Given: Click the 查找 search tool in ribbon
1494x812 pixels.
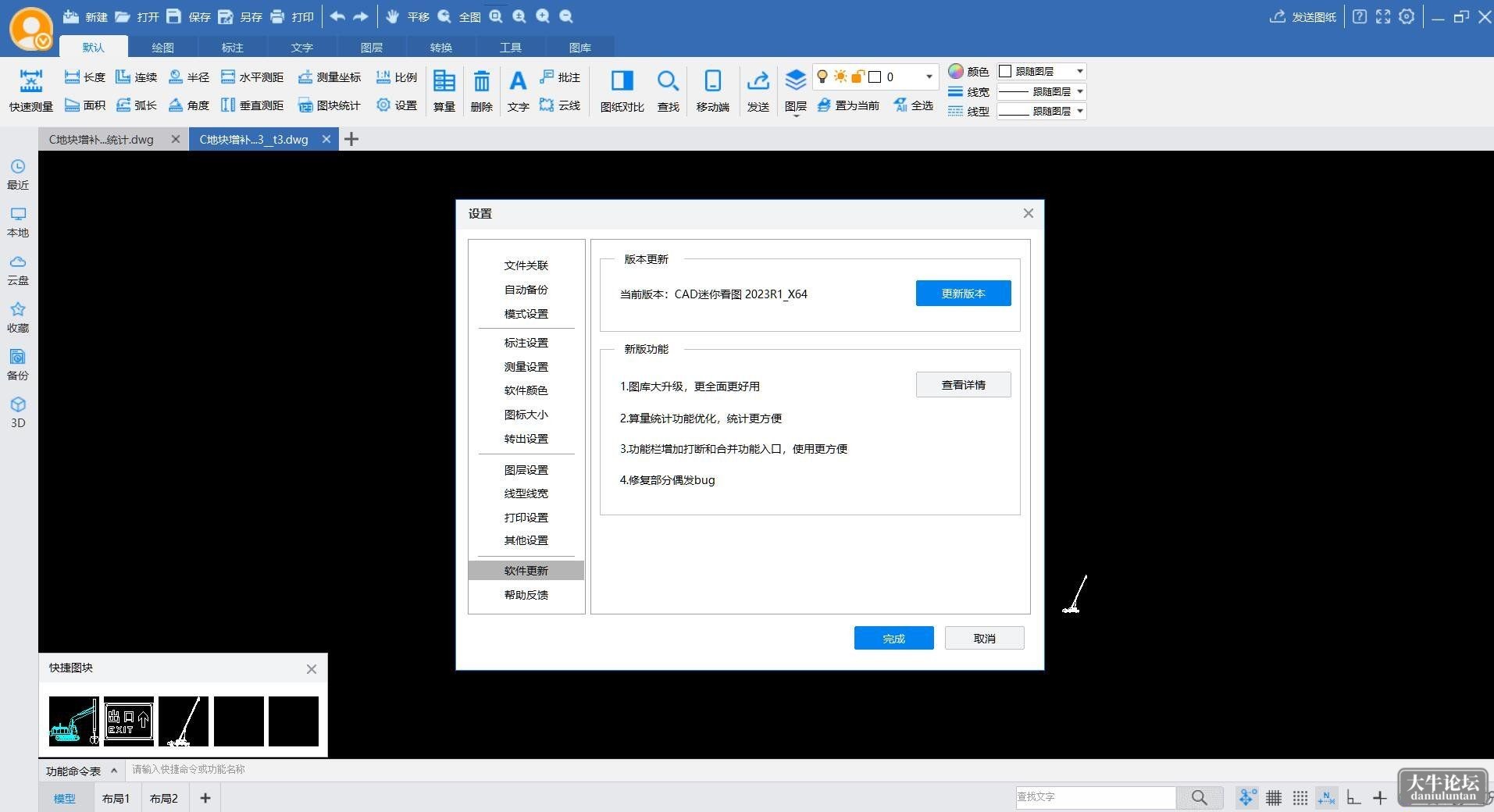Looking at the screenshot, I should [x=668, y=91].
